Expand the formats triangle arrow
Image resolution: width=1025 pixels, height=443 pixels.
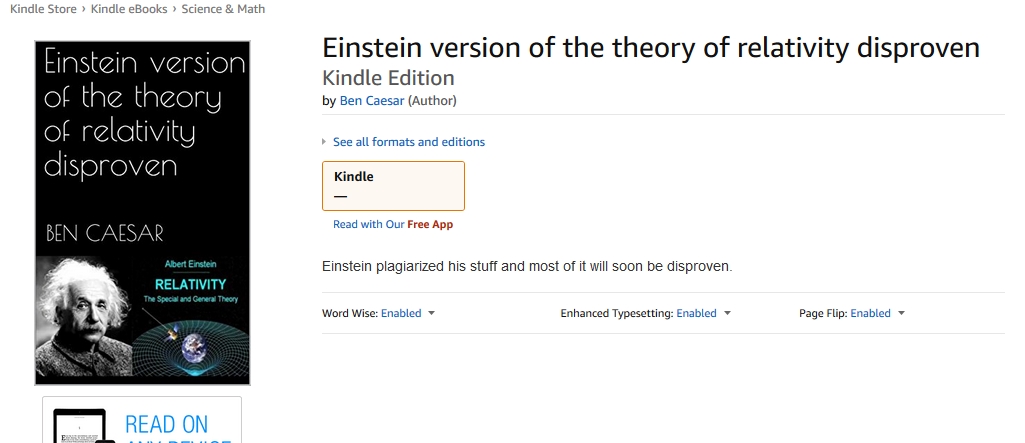pyautogui.click(x=324, y=142)
